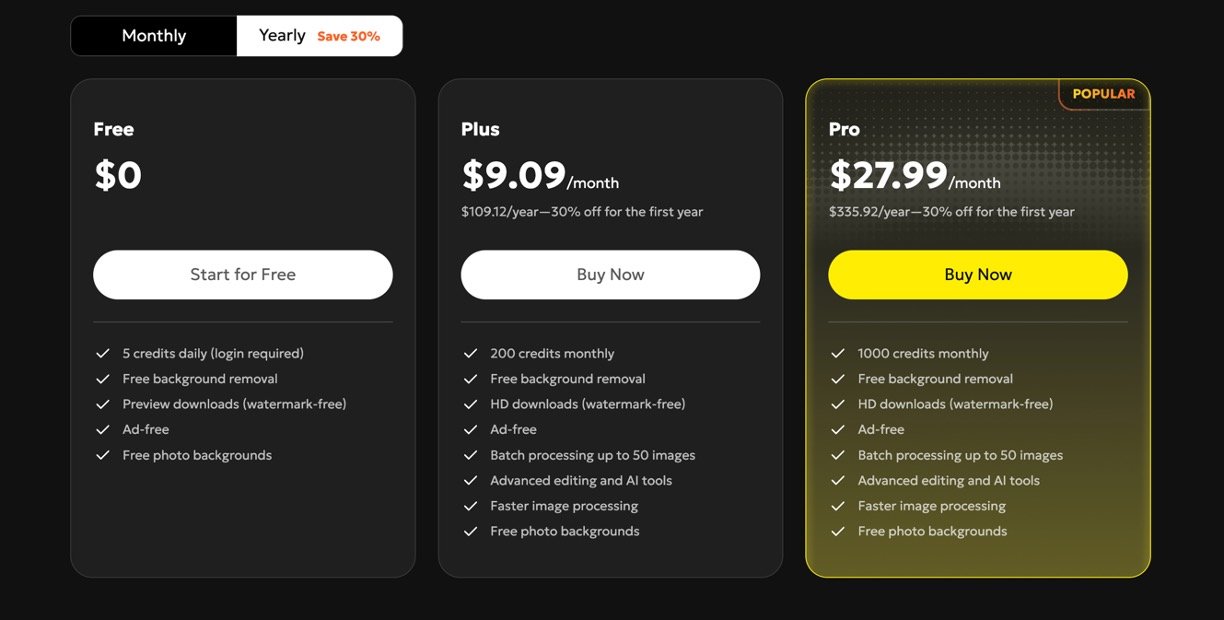Click checkmark next to Faster image processing in Pro
Screen dimensions: 1224x620
click(838, 506)
